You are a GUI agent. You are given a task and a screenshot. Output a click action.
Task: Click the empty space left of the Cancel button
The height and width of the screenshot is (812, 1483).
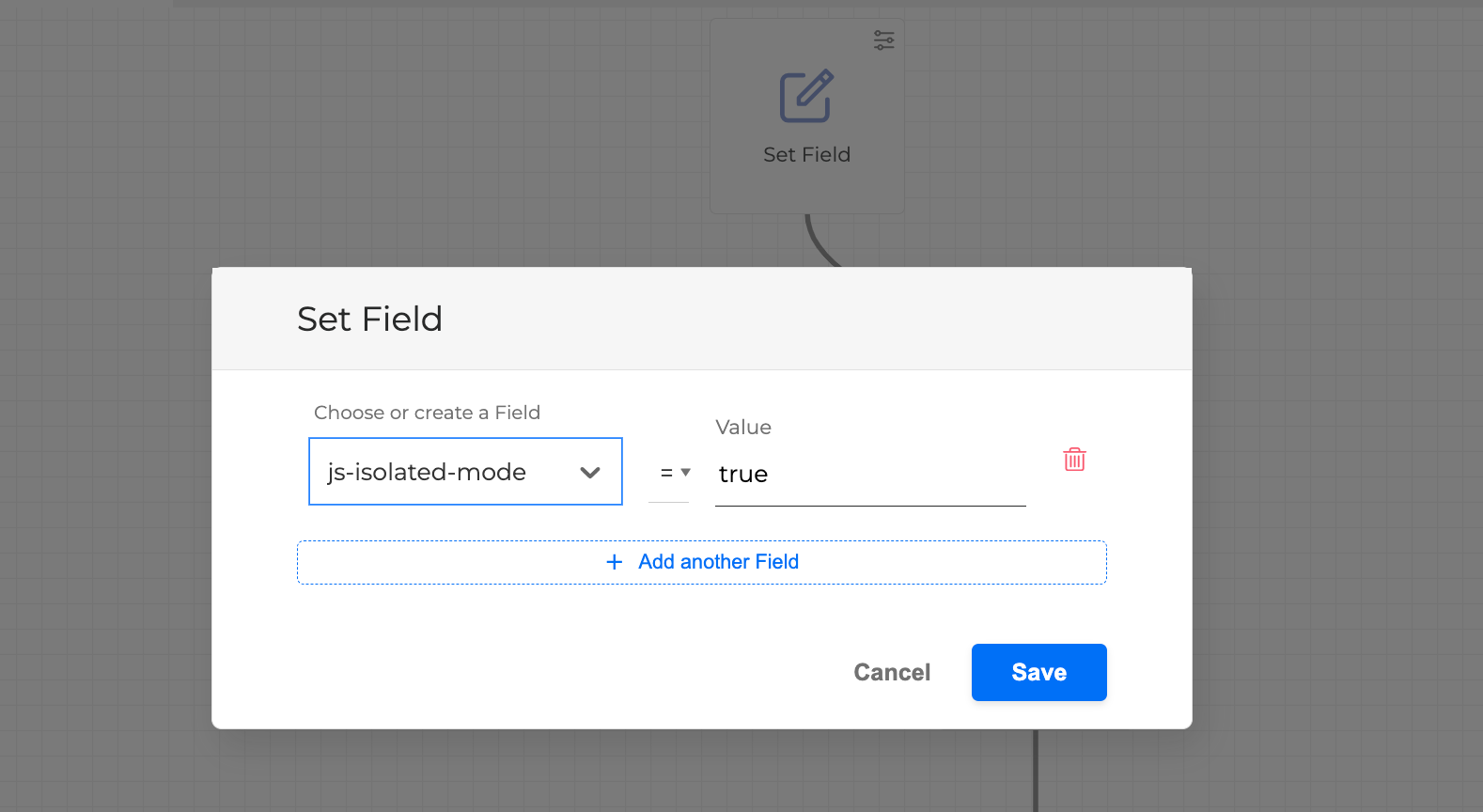[564, 673]
